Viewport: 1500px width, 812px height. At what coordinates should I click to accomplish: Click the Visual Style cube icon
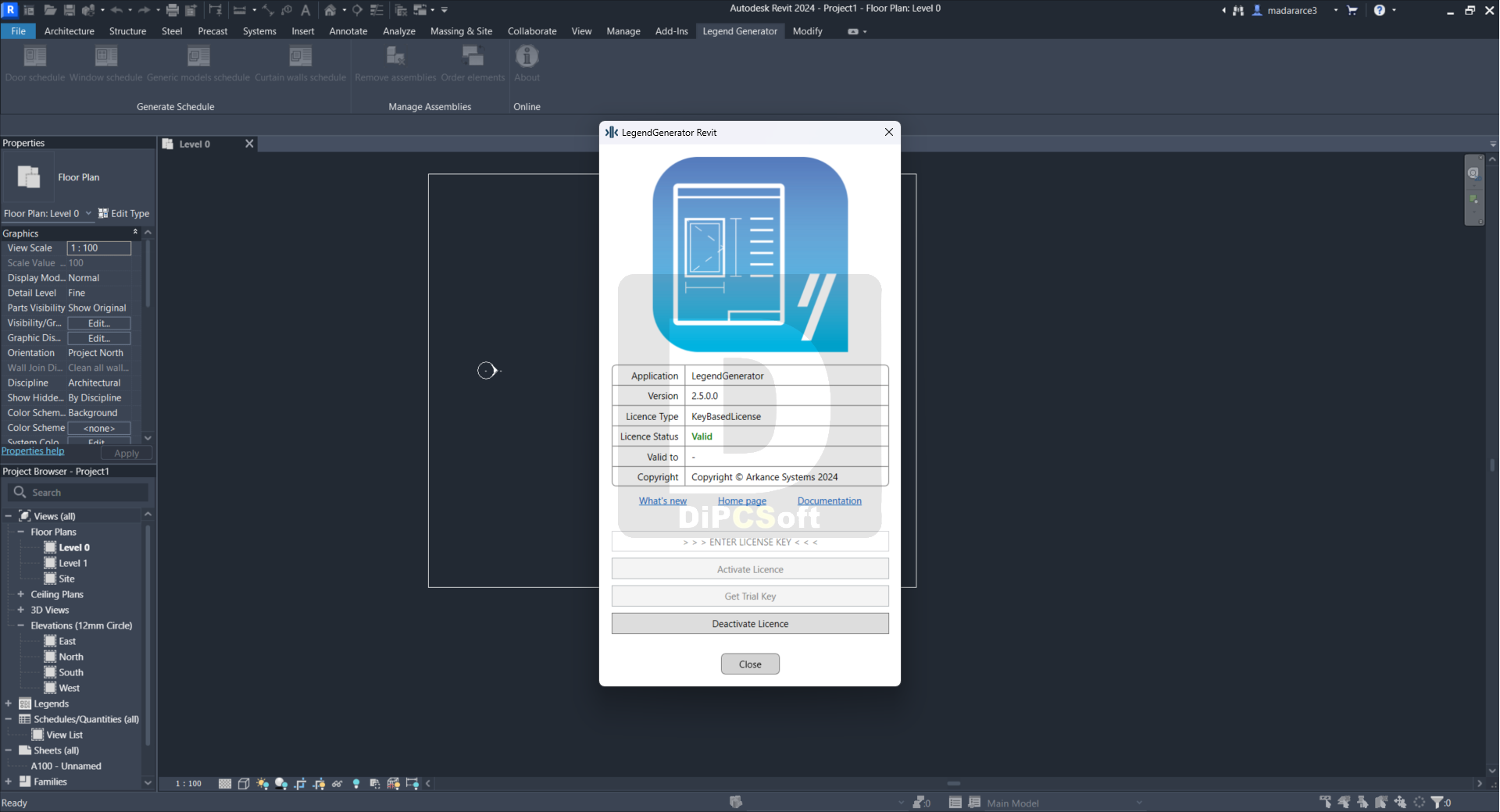pyautogui.click(x=244, y=783)
